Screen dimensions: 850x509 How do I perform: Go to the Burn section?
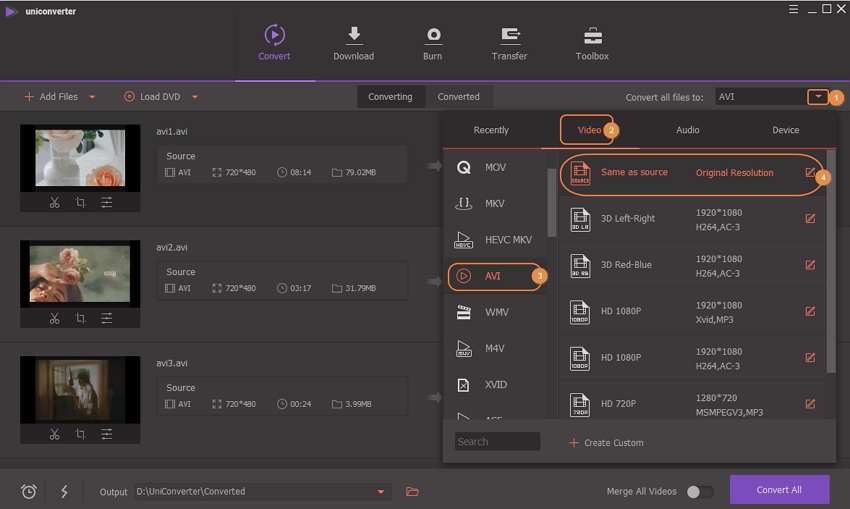coord(432,43)
